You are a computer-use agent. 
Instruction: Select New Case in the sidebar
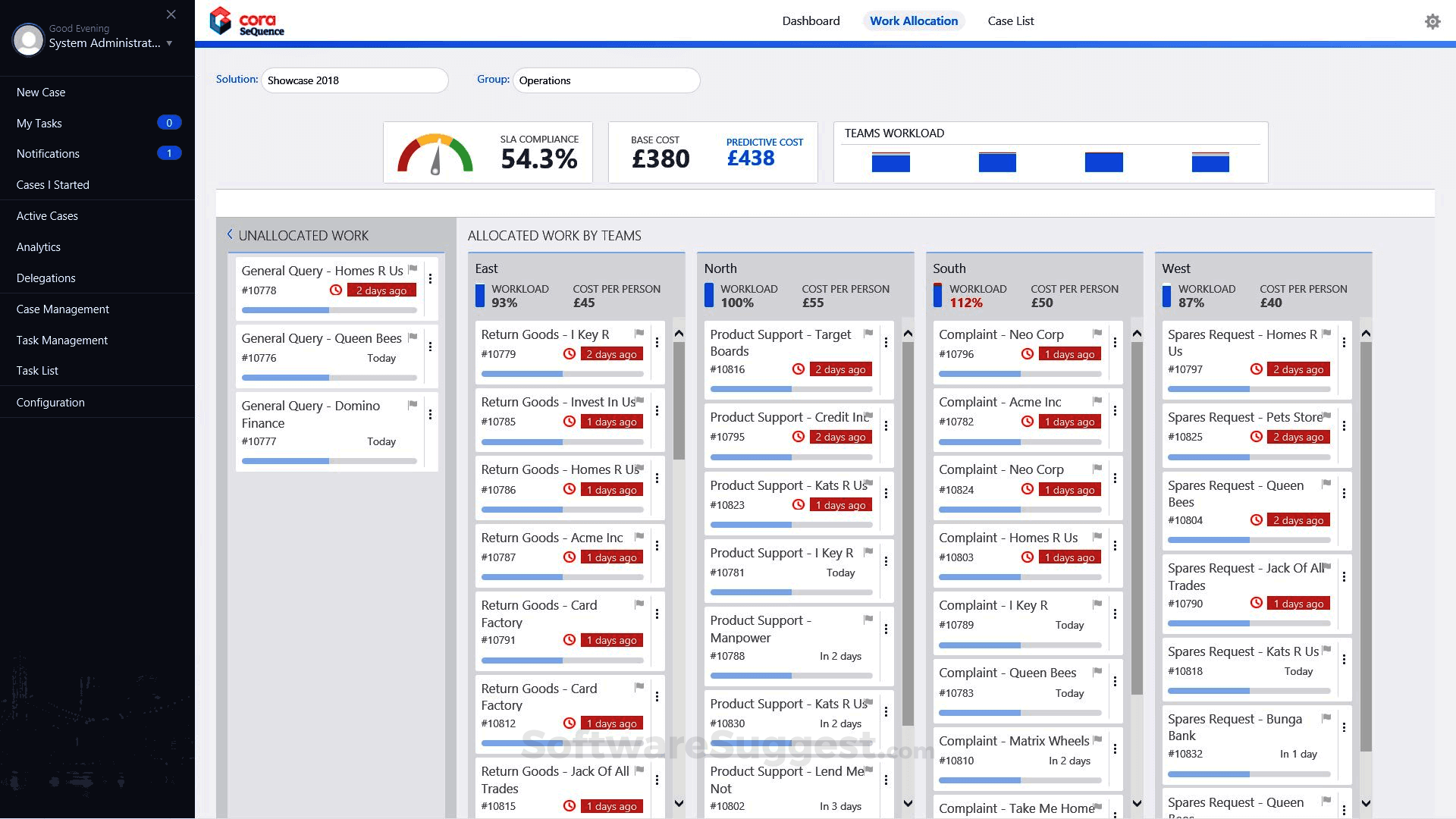tap(42, 92)
